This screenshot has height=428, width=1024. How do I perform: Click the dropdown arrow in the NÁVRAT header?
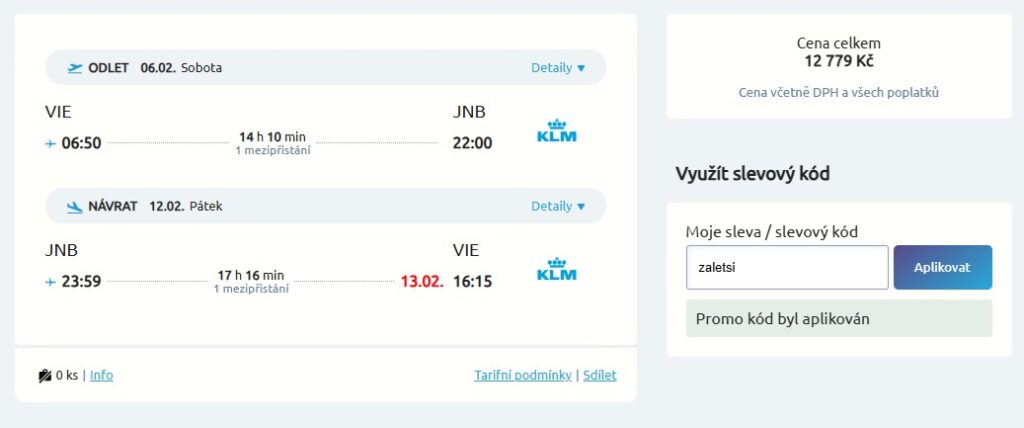coord(581,206)
